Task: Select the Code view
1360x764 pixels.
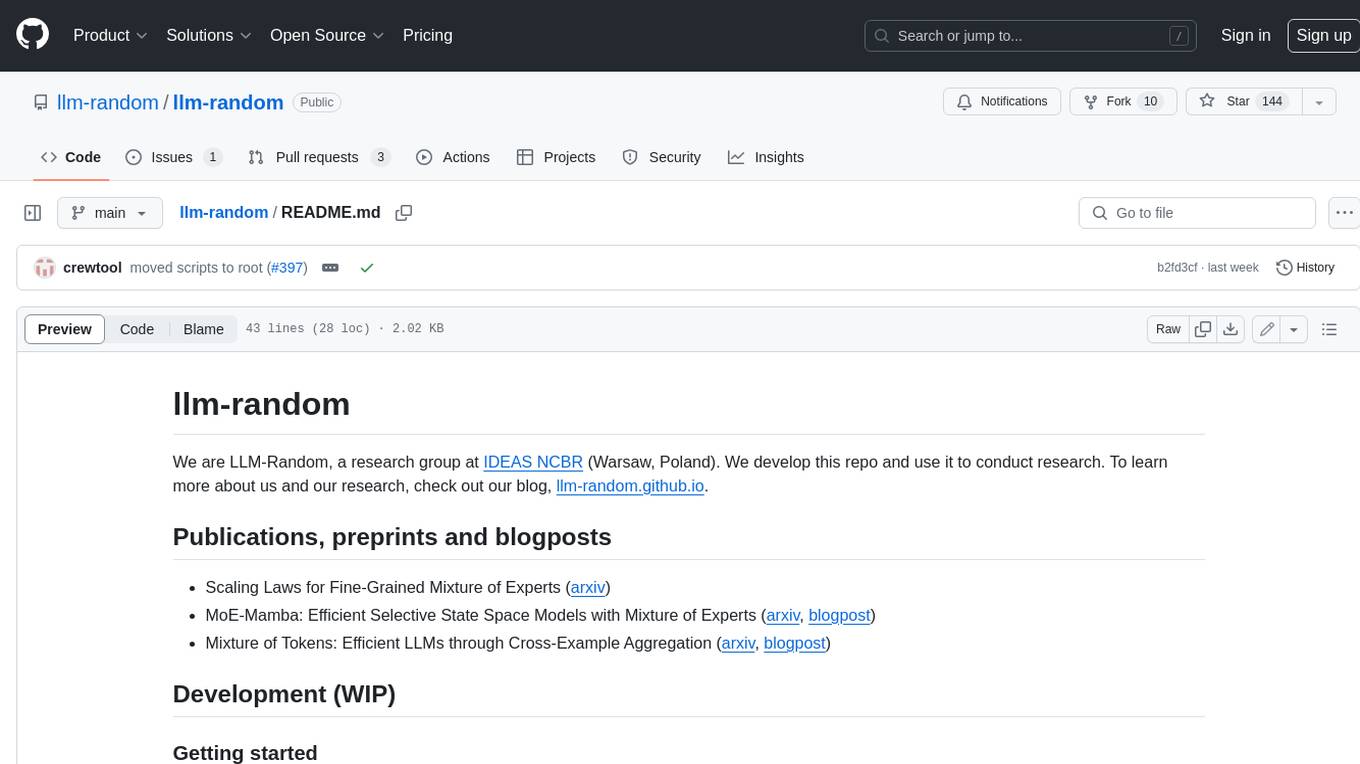Action: 137,329
